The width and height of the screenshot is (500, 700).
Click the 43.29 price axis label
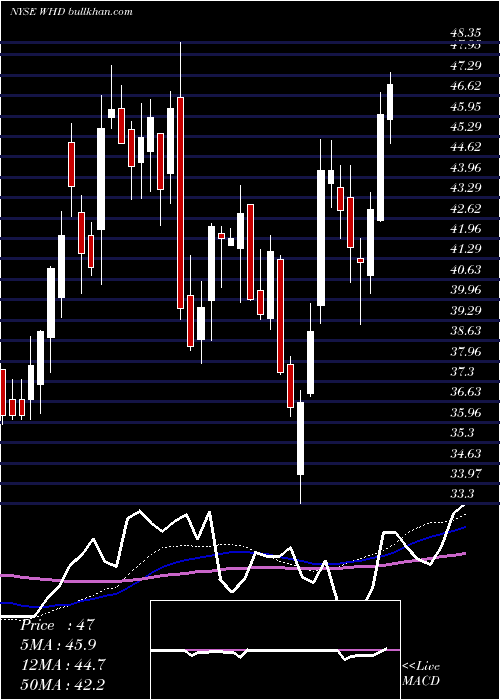(x=465, y=188)
